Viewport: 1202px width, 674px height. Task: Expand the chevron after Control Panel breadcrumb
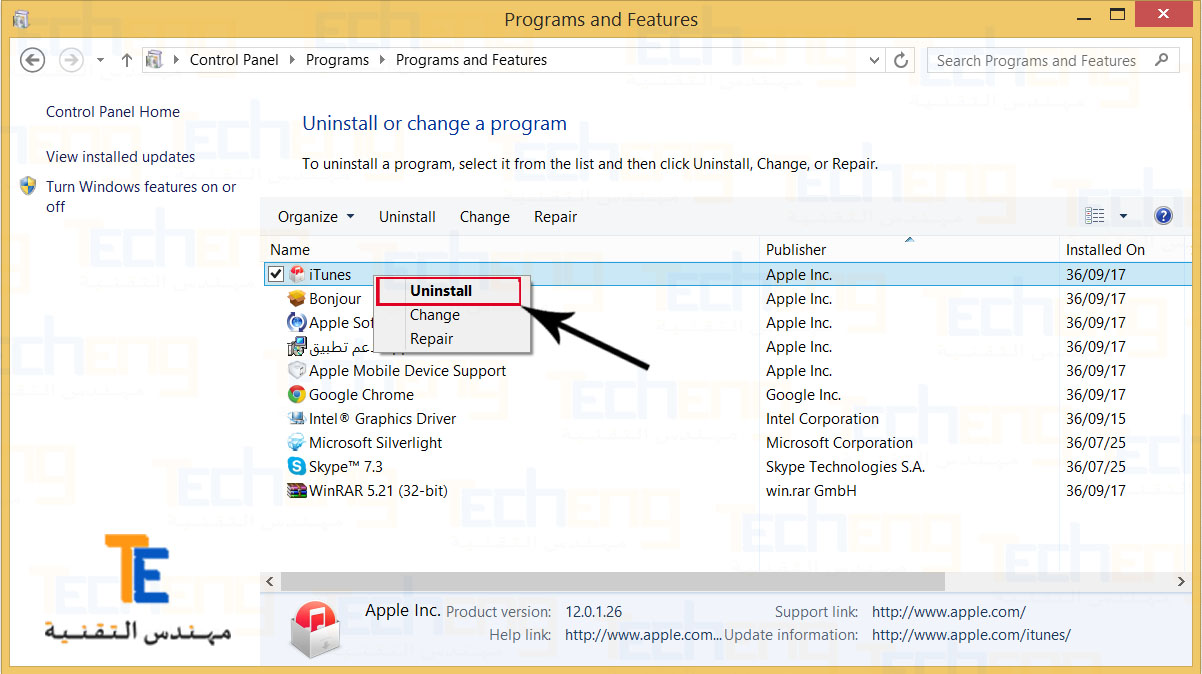point(293,60)
